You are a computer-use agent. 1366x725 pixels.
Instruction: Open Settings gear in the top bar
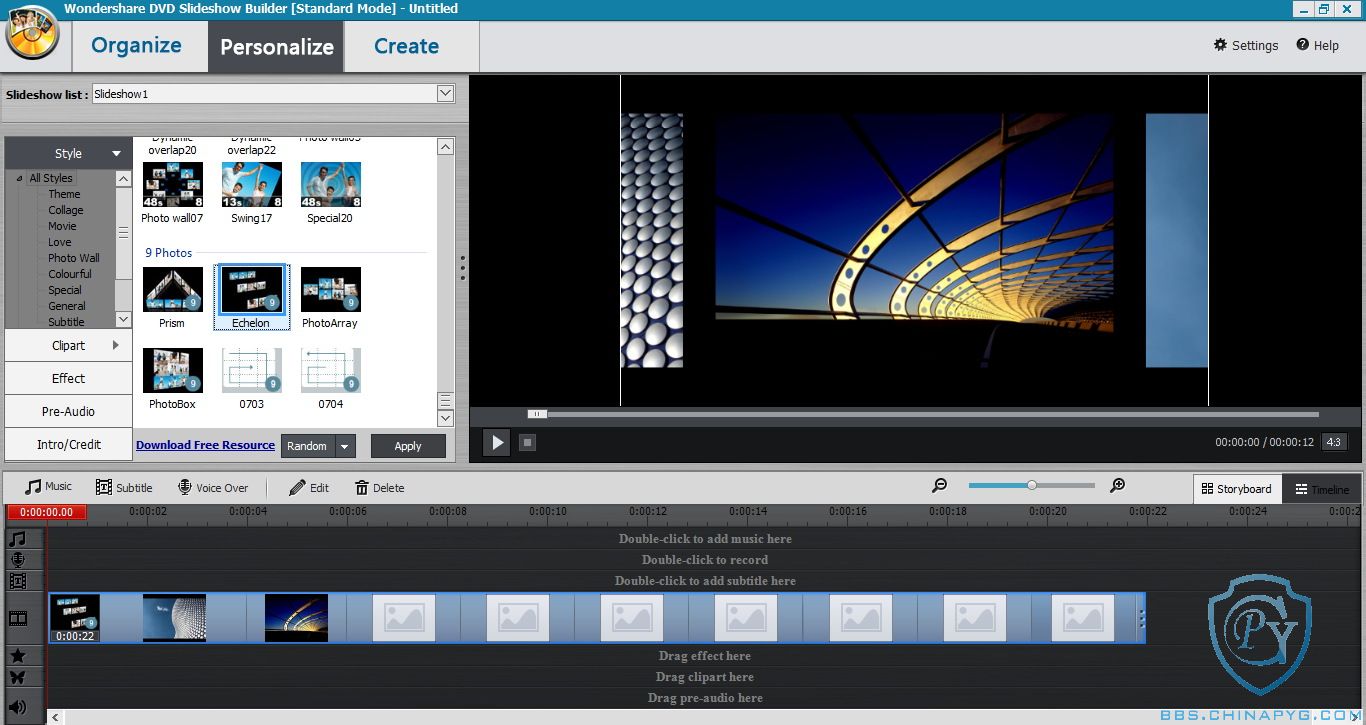tap(1246, 45)
